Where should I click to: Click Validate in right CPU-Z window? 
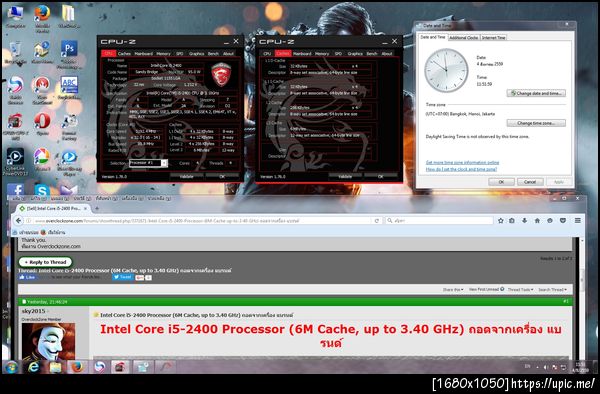tap(345, 176)
